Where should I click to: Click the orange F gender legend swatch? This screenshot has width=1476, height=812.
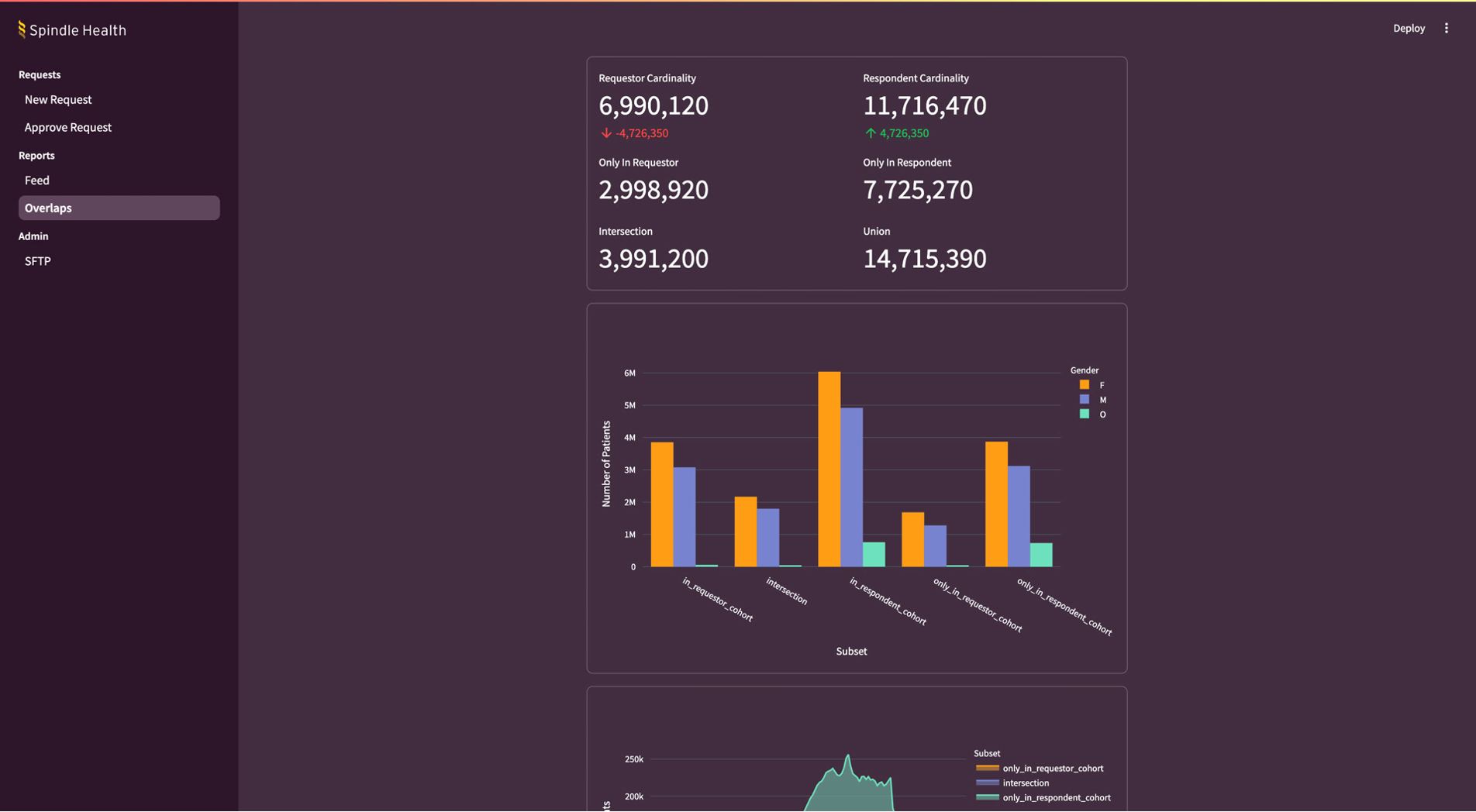click(x=1085, y=384)
